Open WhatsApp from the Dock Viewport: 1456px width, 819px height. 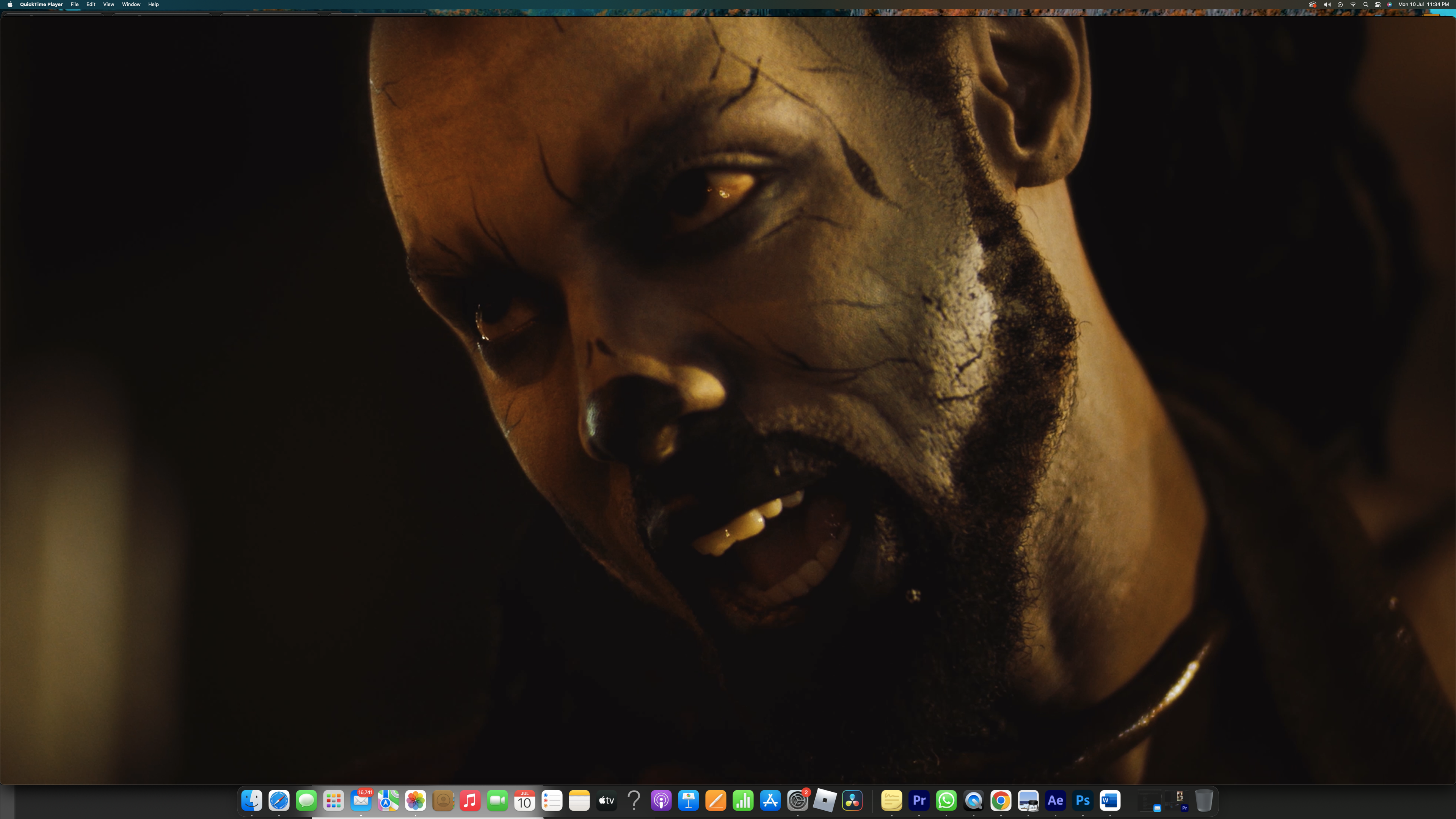pos(946,800)
